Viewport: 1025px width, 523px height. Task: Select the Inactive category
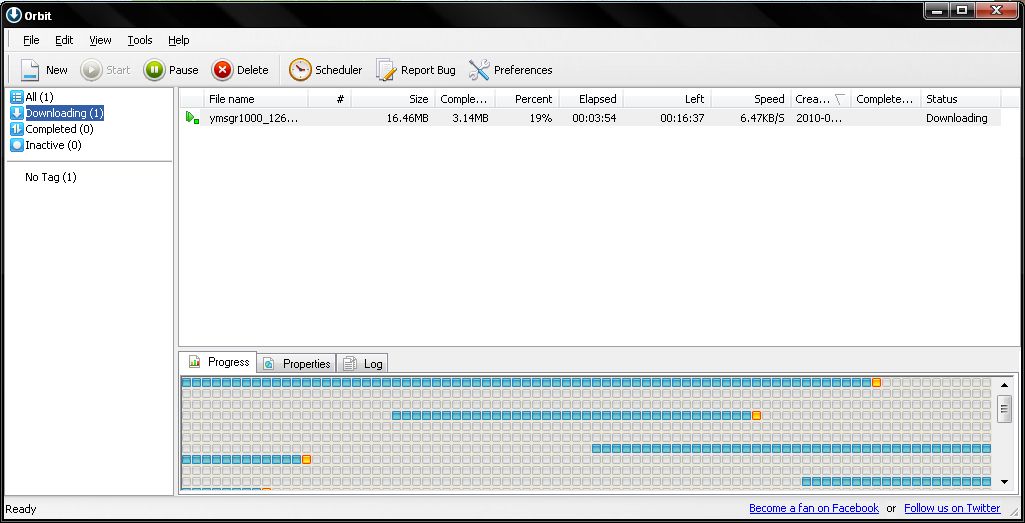(x=53, y=145)
